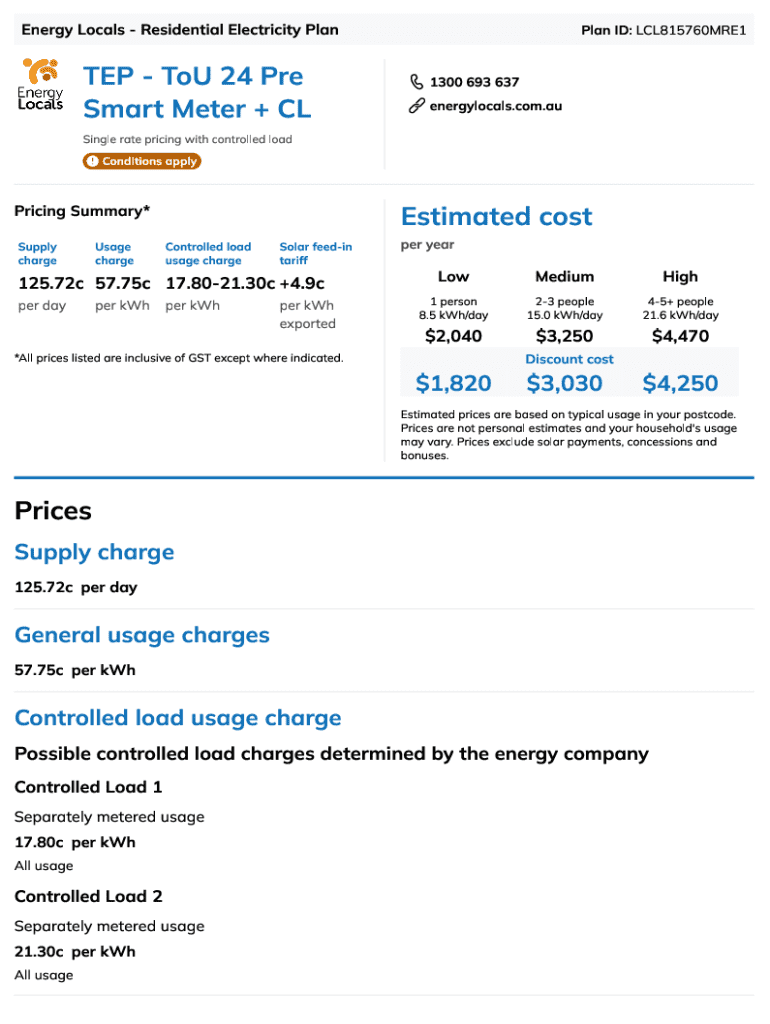Click the Estimated cost heading

click(x=496, y=216)
